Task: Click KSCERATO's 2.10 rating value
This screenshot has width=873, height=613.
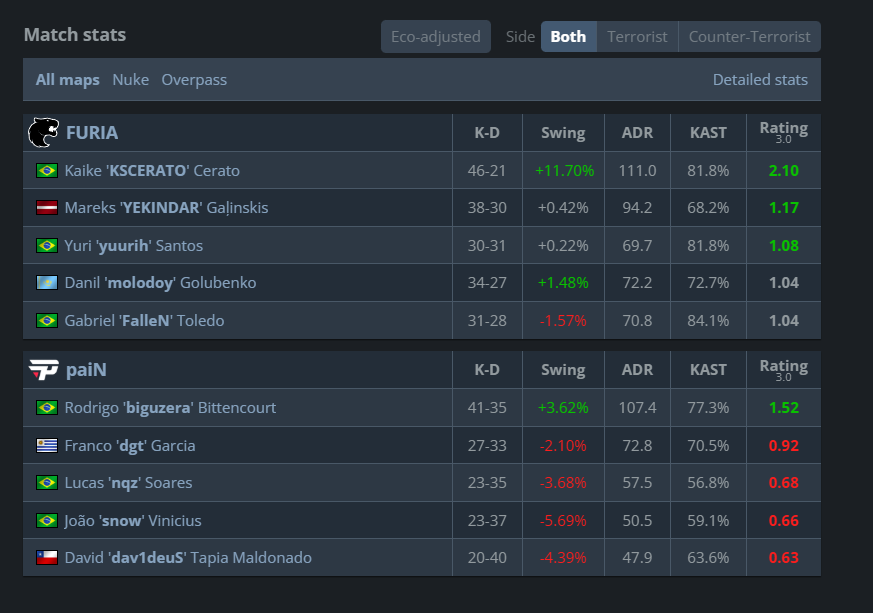Action: pos(783,170)
